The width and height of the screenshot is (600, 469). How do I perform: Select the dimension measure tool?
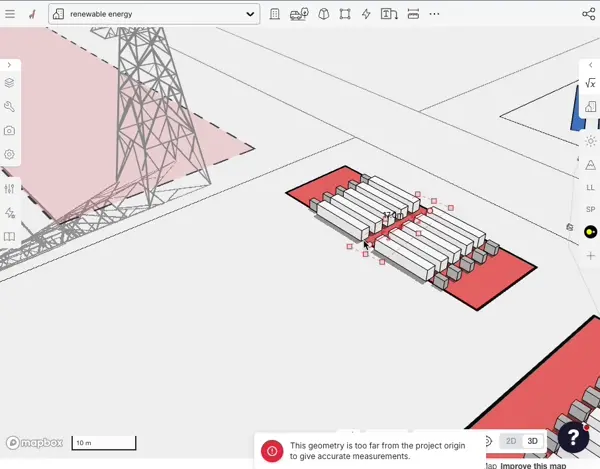point(413,14)
